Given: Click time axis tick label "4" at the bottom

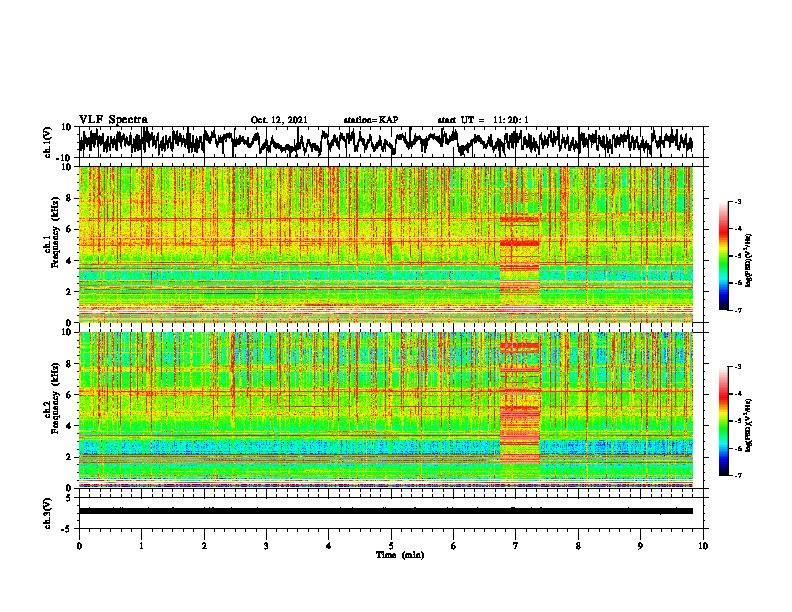Looking at the screenshot, I should tap(329, 546).
